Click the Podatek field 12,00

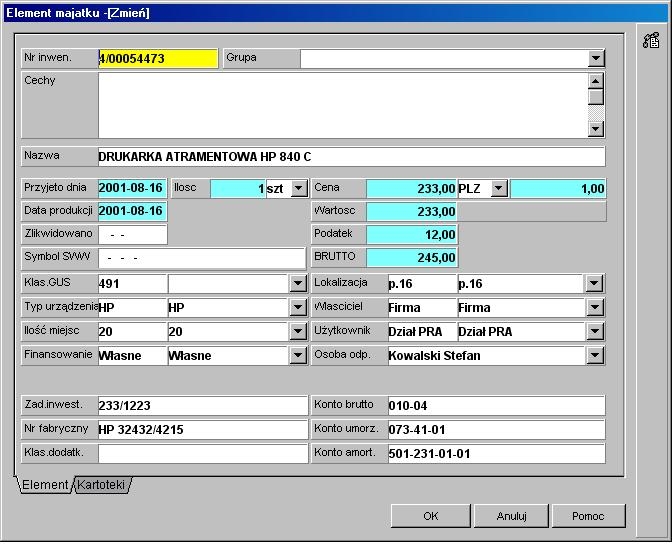click(411, 234)
